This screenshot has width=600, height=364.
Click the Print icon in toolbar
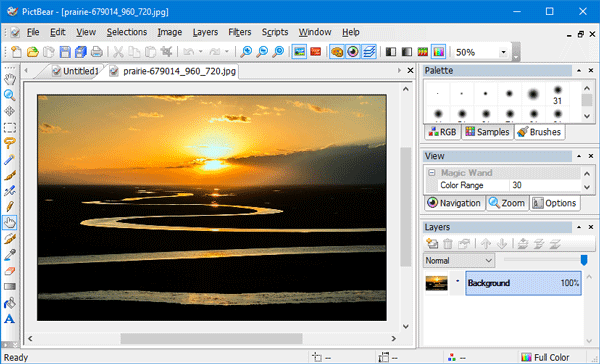97,52
